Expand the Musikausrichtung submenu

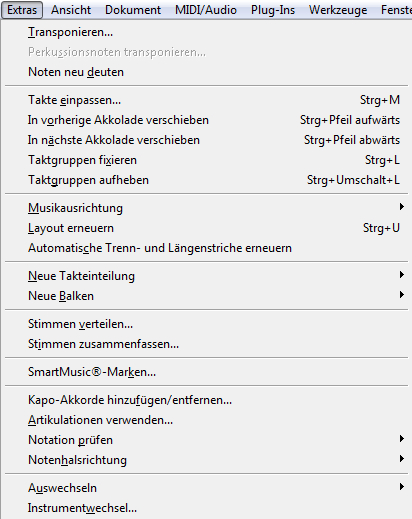(x=206, y=208)
